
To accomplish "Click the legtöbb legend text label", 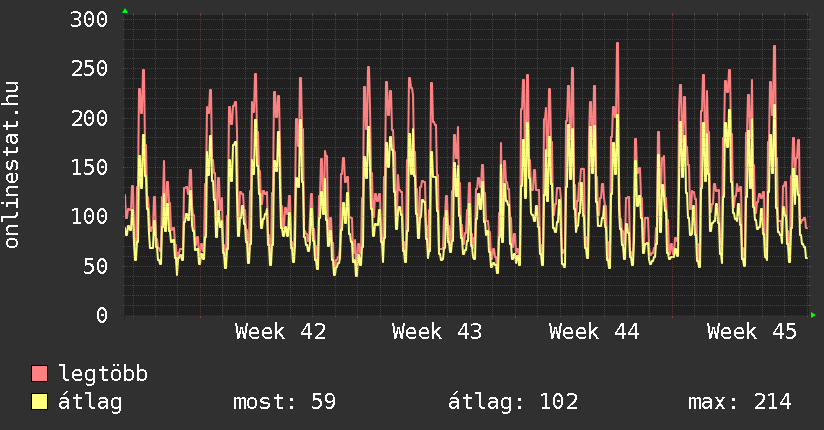I will coord(104,374).
